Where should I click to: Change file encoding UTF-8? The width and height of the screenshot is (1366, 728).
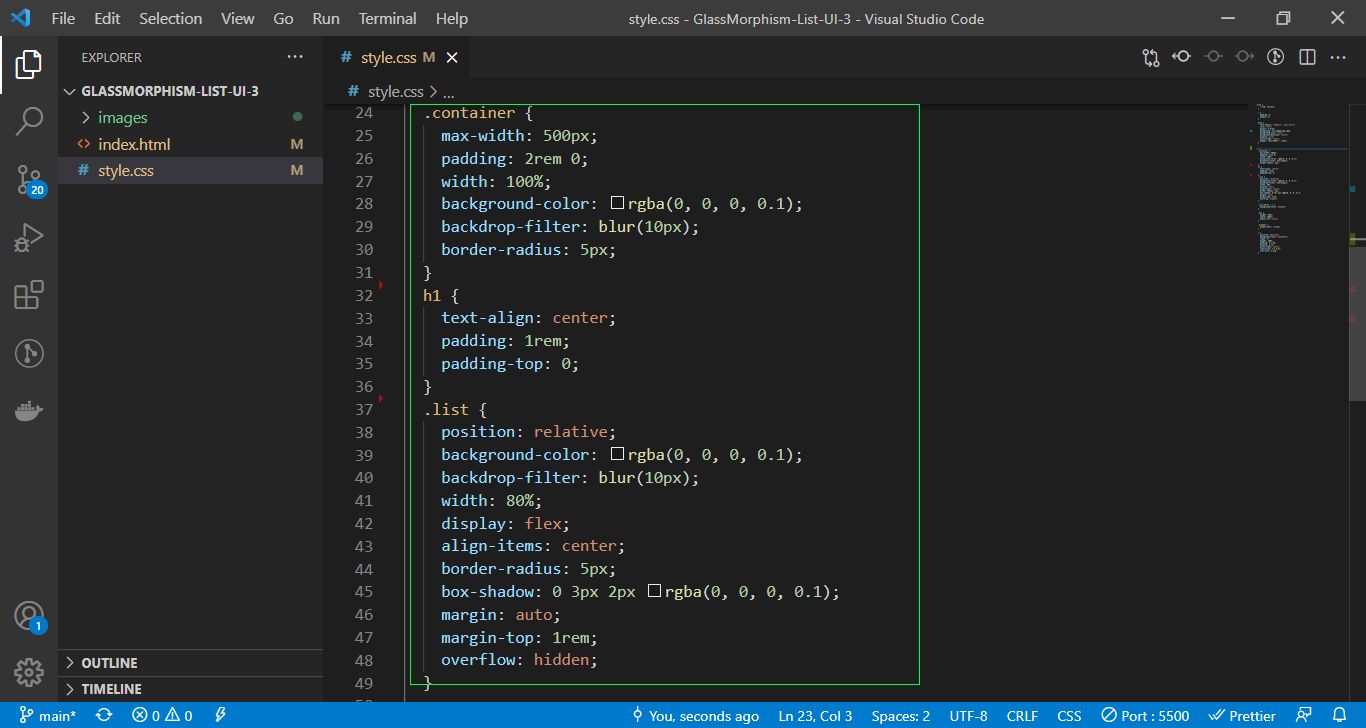pos(968,716)
